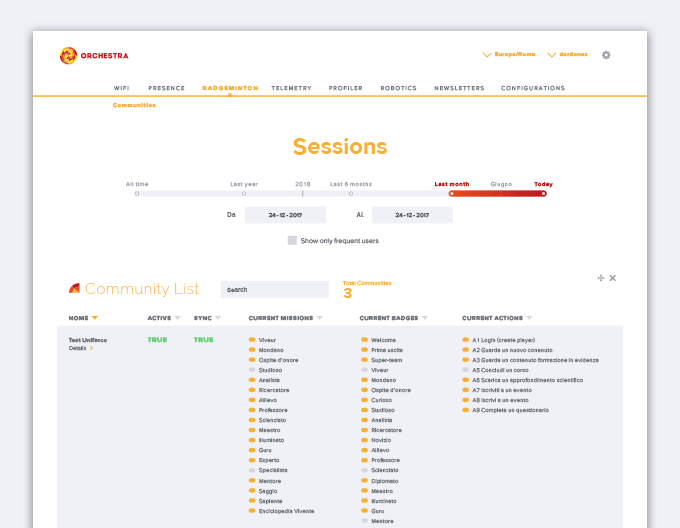Image resolution: width=680 pixels, height=528 pixels.
Task: Close the Community List panel
Action: [613, 278]
